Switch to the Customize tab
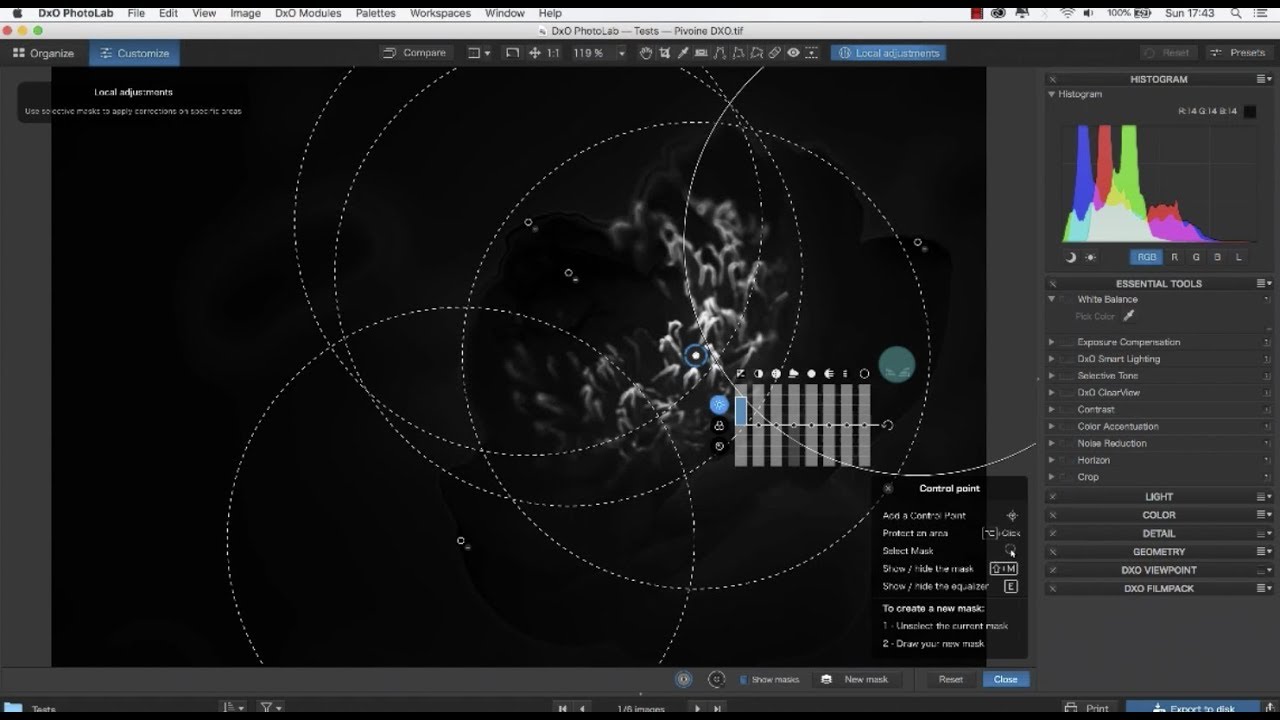Screen dimensions: 1280x720 (x=134, y=53)
